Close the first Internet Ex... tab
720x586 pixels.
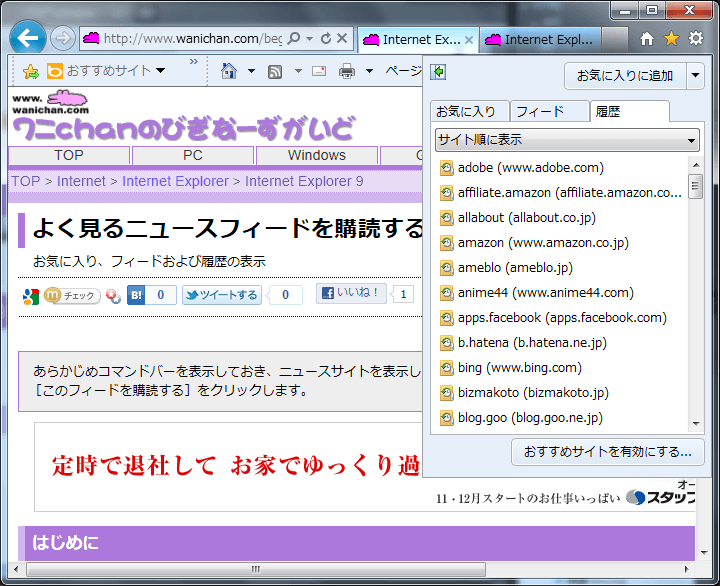468,40
